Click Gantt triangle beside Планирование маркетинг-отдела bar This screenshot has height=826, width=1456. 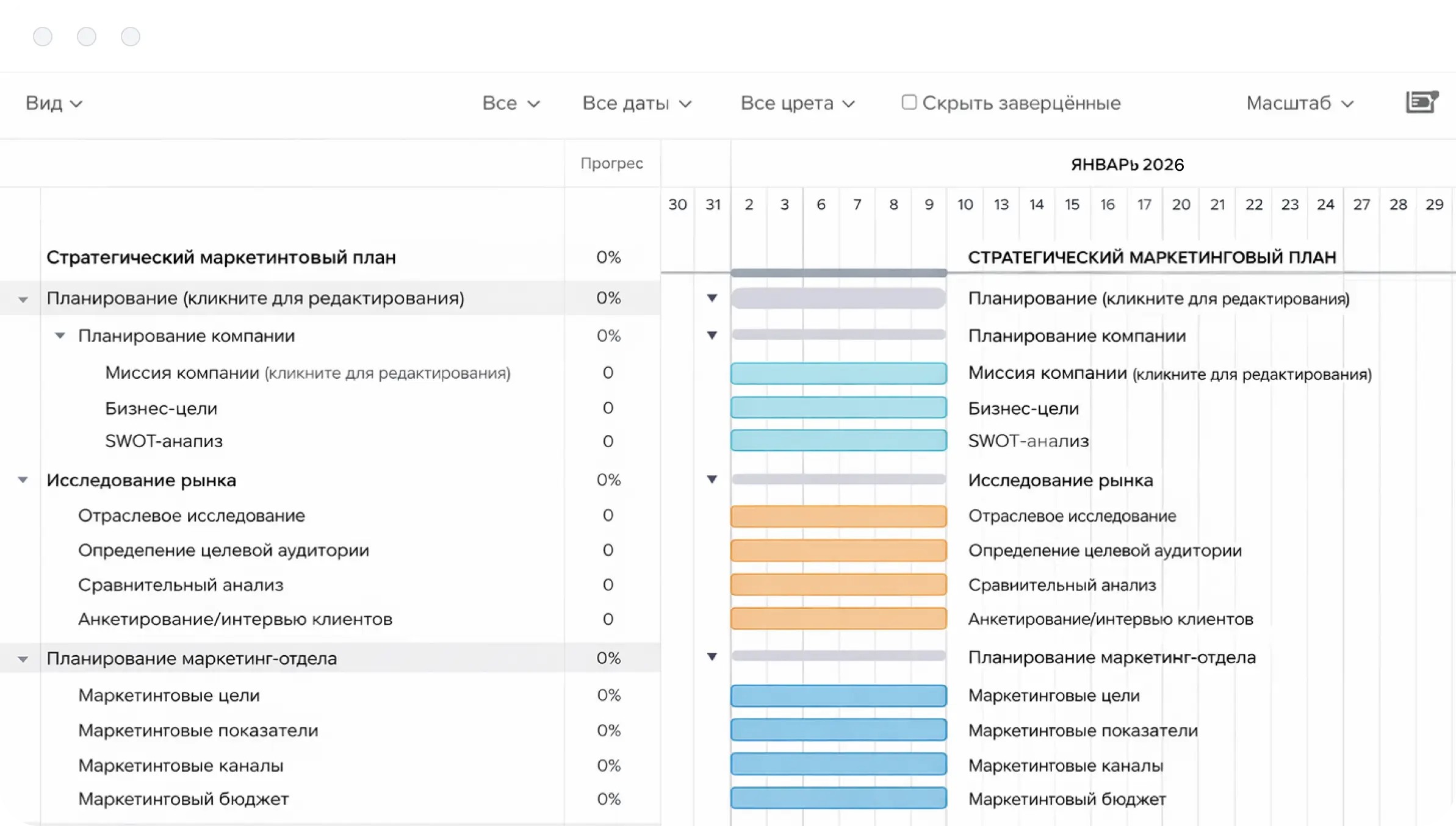[x=712, y=656]
